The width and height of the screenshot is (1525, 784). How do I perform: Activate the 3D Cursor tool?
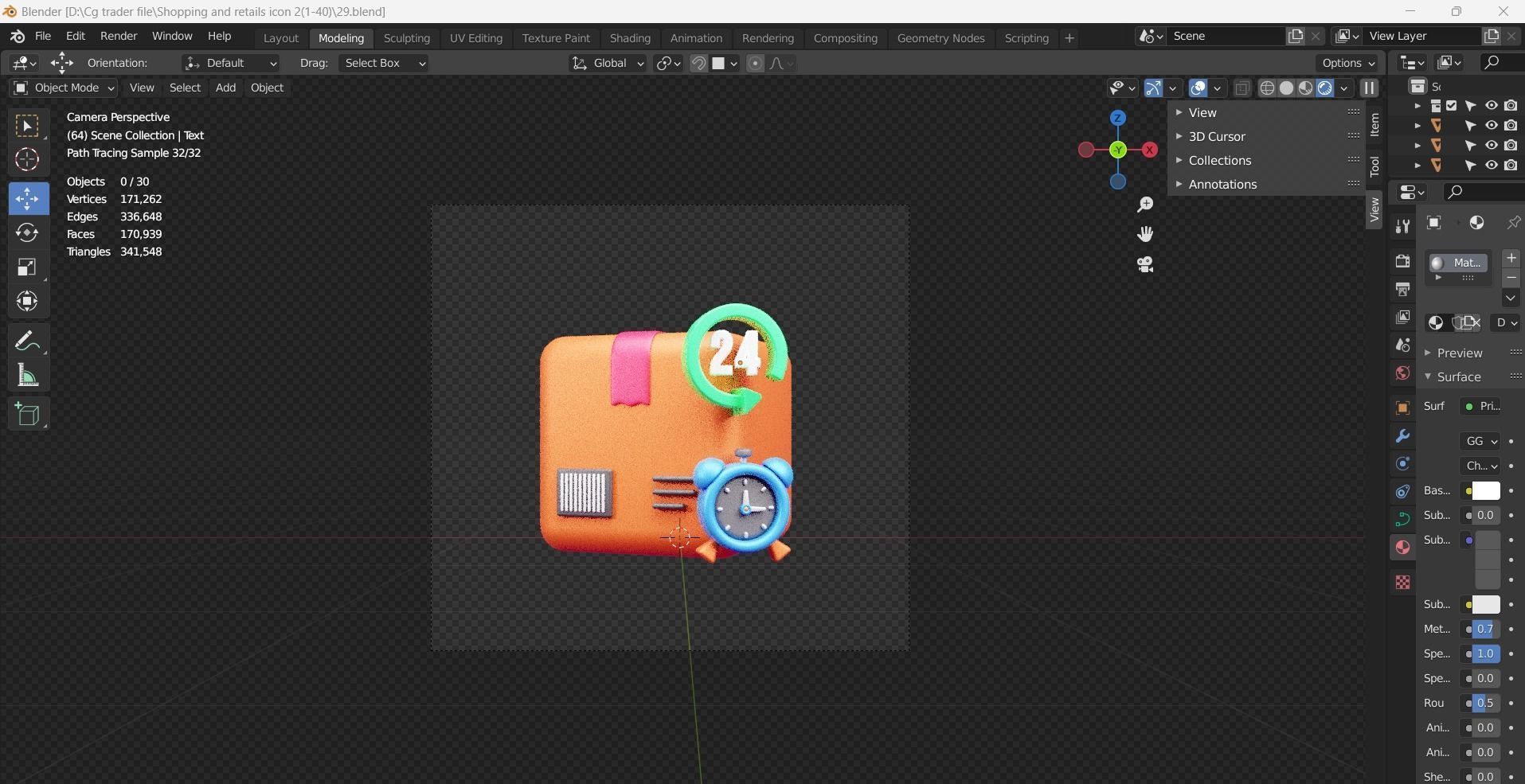click(x=27, y=160)
